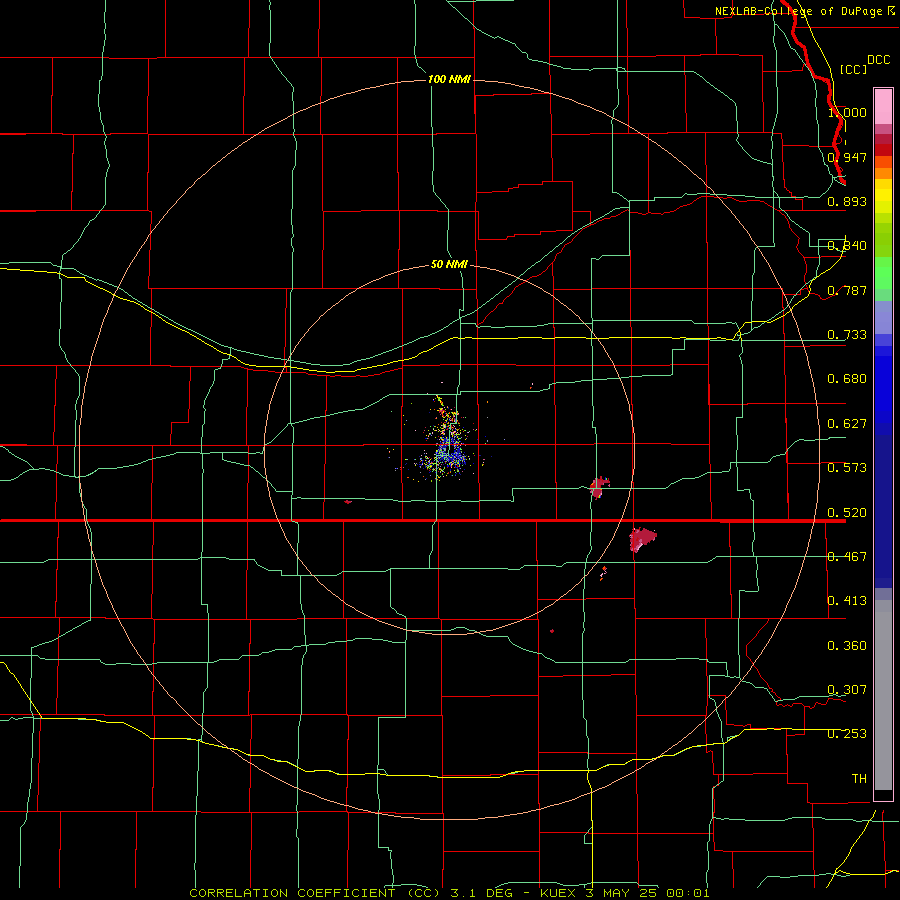Click the 0.787 scale value
The width and height of the screenshot is (900, 900).
pyautogui.click(x=847, y=290)
